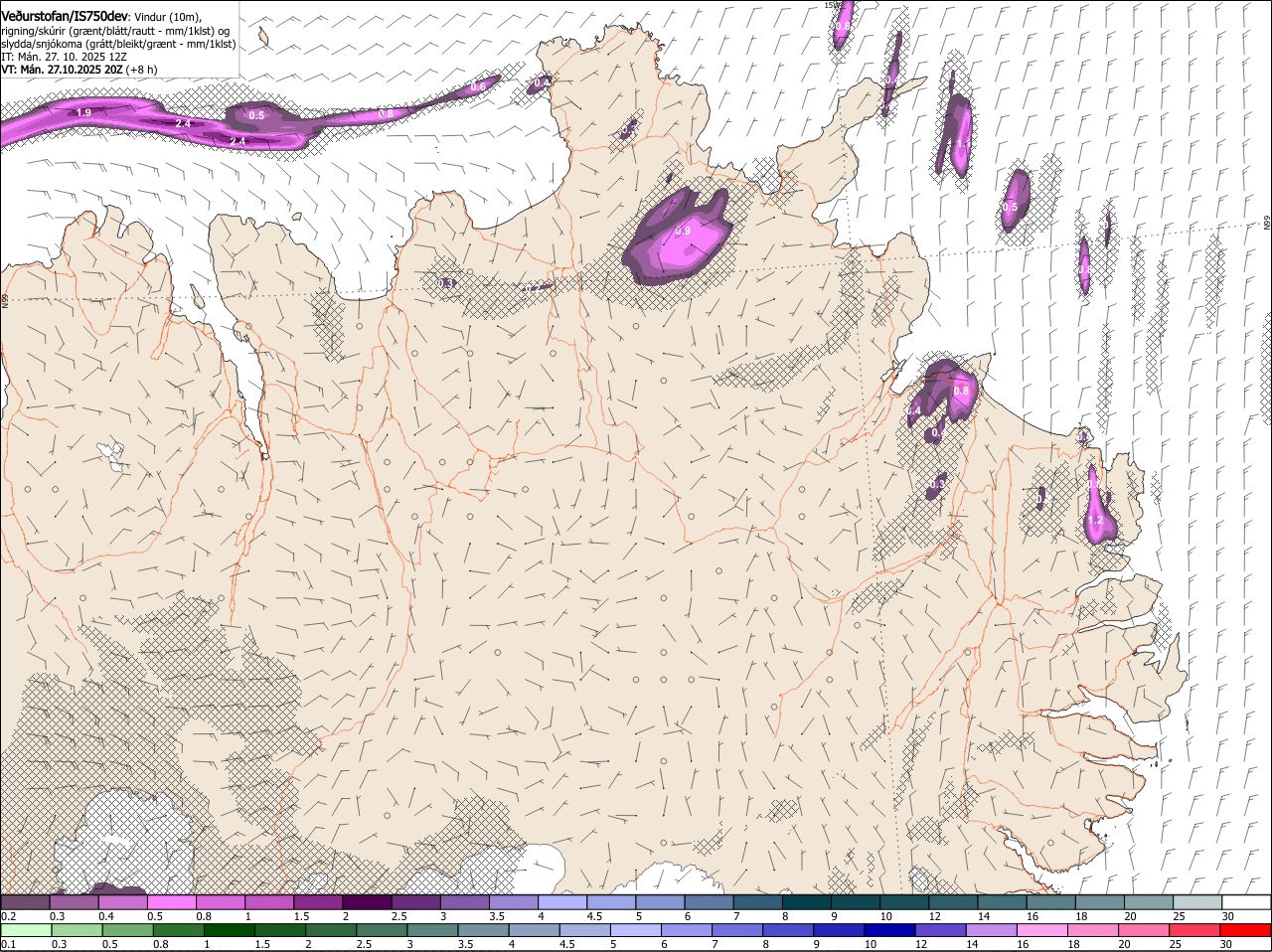Click the 1.2 precipitation label on the map
Image resolution: width=1272 pixels, height=952 pixels.
point(1095,520)
